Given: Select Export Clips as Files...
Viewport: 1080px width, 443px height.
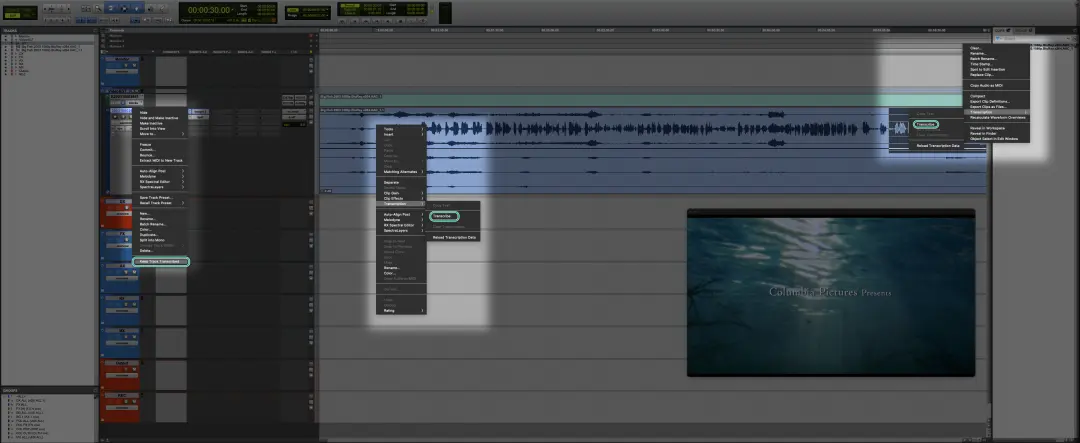Looking at the screenshot, I should point(996,107).
